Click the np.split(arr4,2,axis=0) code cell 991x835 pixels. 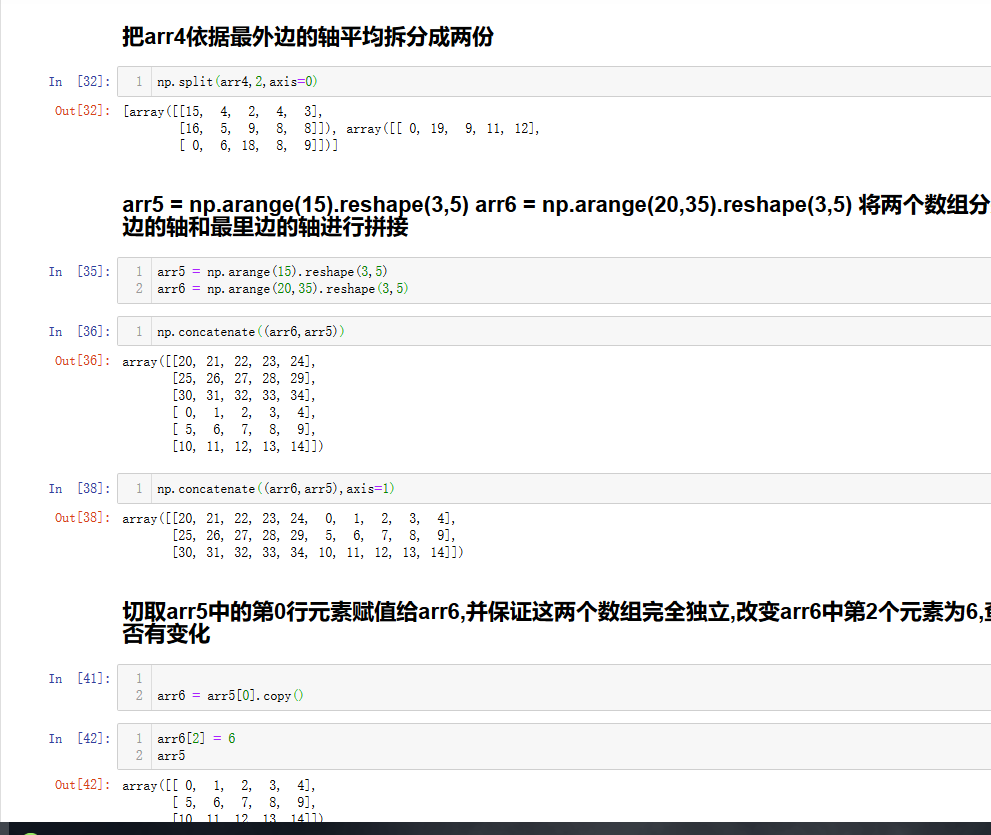click(554, 82)
